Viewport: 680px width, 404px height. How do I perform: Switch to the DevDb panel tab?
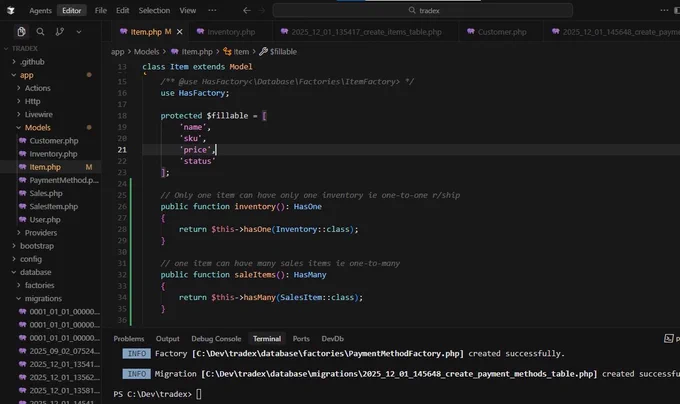[x=332, y=339]
